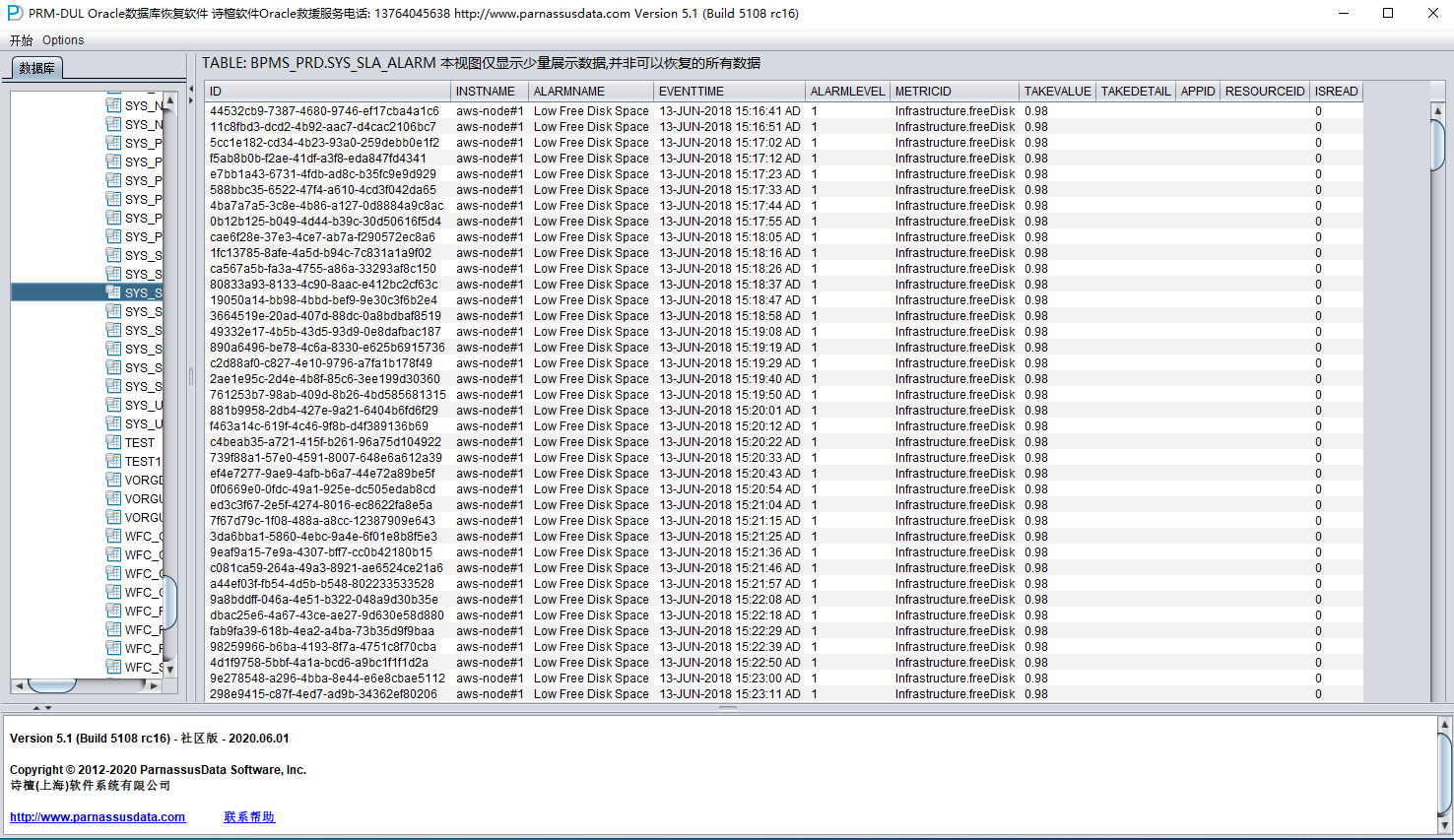Select ID cell c4beab35-a721-415f-b261-96a75d104922
Image resolution: width=1454 pixels, height=840 pixels.
click(328, 442)
